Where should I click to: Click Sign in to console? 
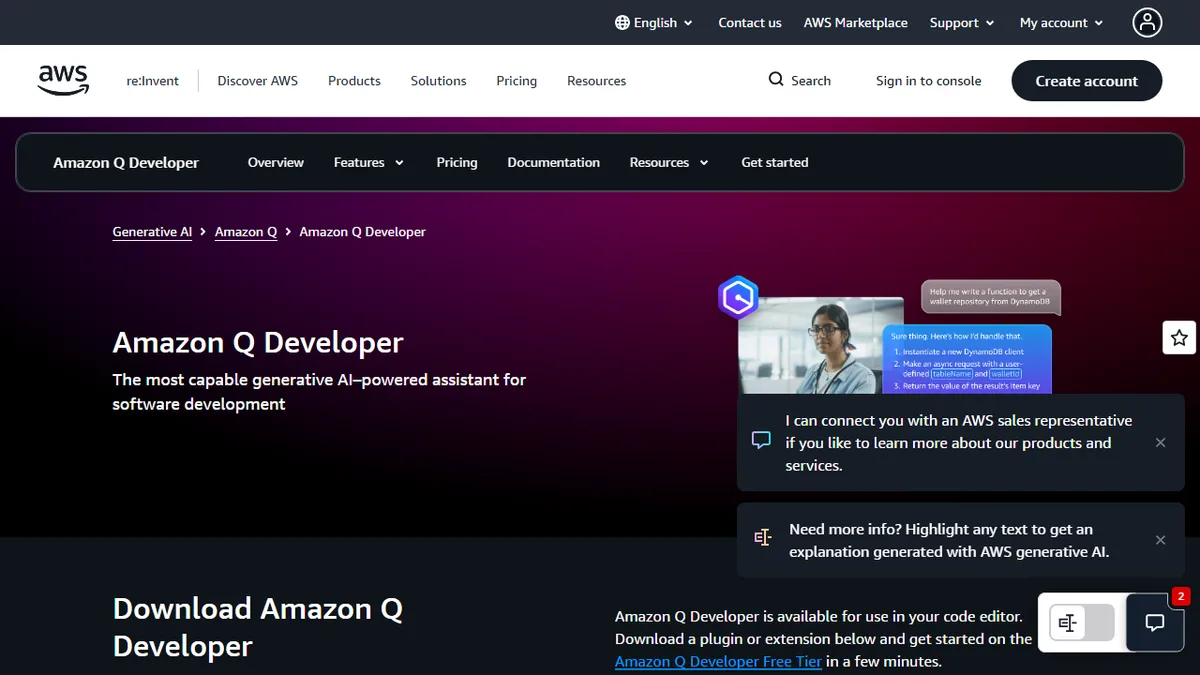click(928, 81)
